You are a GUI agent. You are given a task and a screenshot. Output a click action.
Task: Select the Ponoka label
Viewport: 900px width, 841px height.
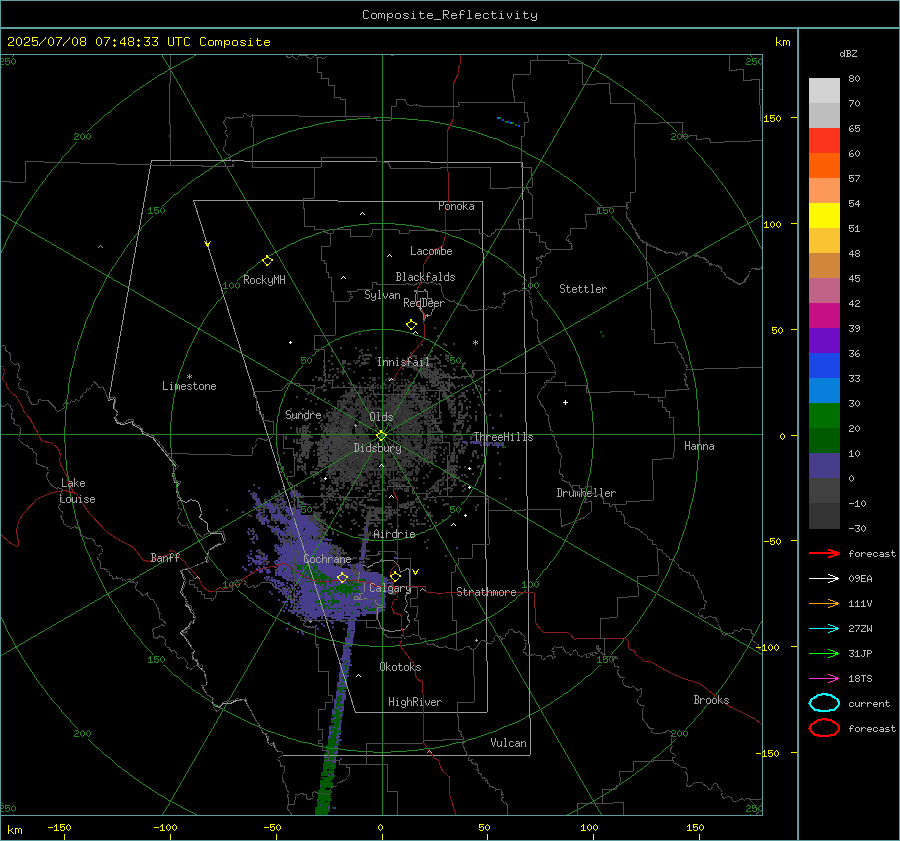[456, 206]
